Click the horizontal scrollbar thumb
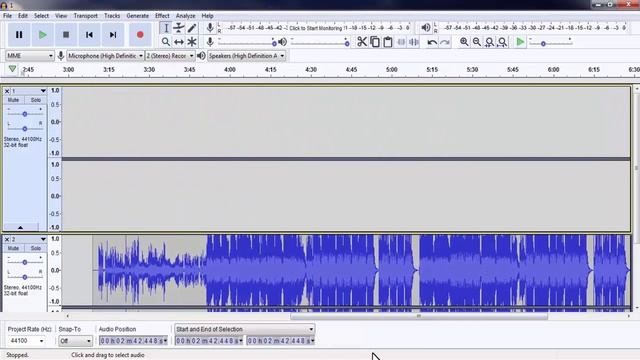 point(419,316)
